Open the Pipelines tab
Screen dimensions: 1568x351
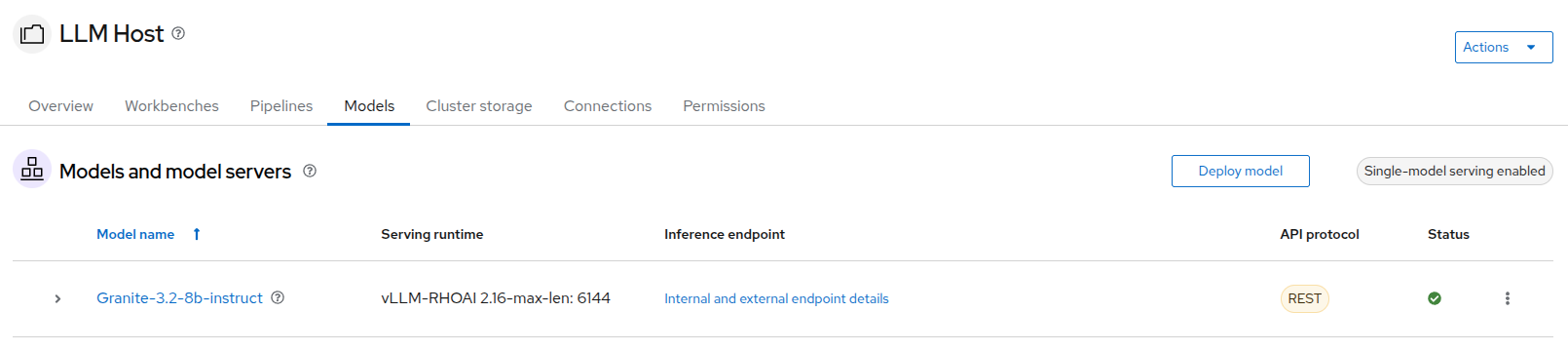point(281,105)
